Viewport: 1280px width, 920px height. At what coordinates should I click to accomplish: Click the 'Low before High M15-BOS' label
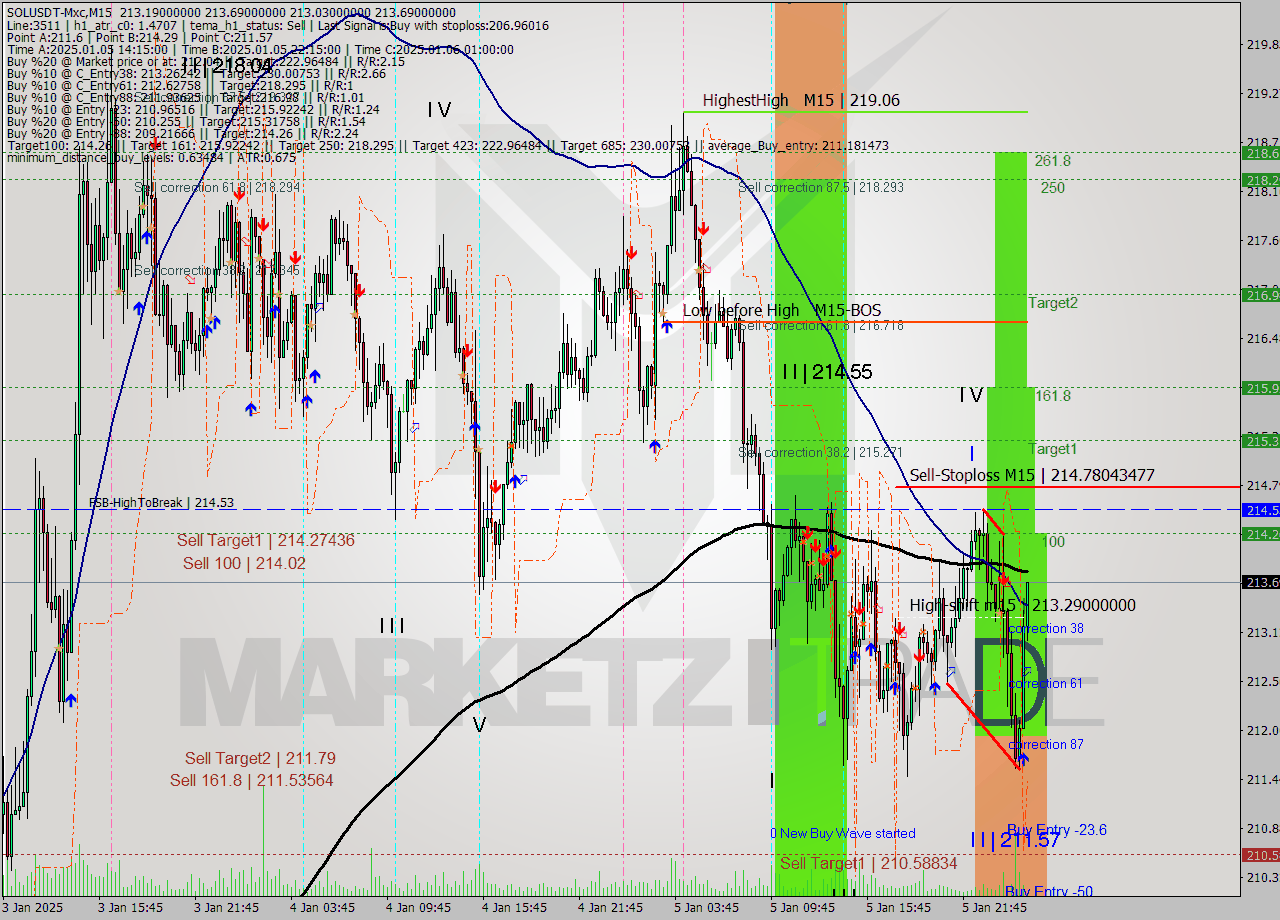coord(782,311)
